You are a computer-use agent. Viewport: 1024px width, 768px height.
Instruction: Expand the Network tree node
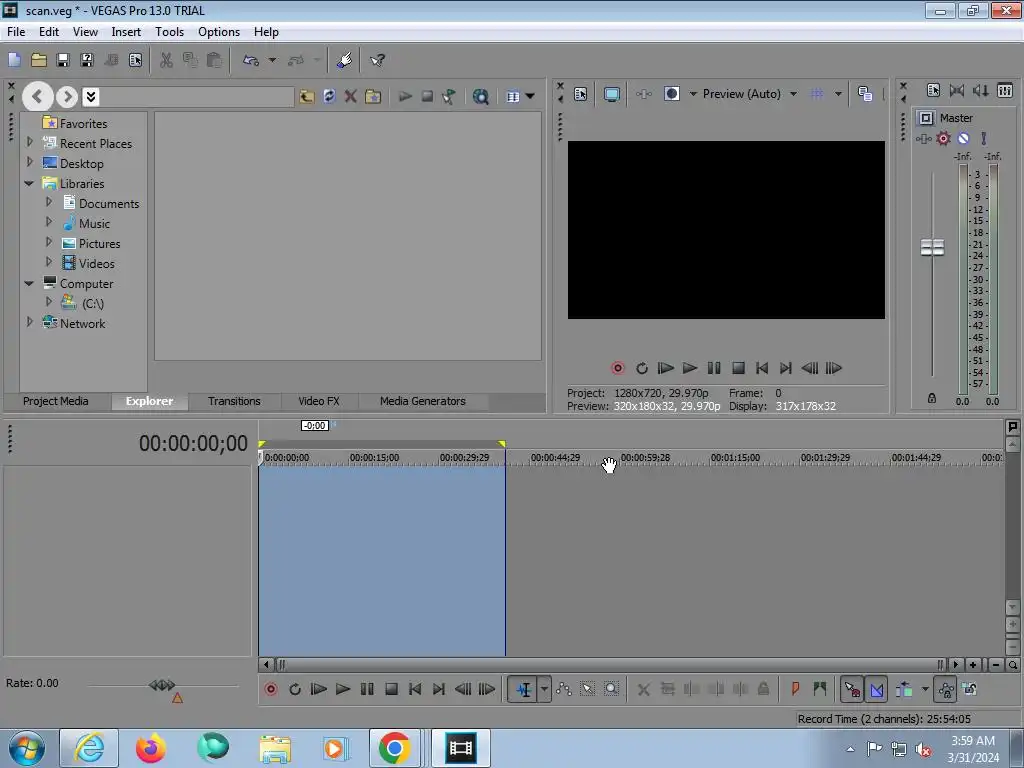coord(29,321)
